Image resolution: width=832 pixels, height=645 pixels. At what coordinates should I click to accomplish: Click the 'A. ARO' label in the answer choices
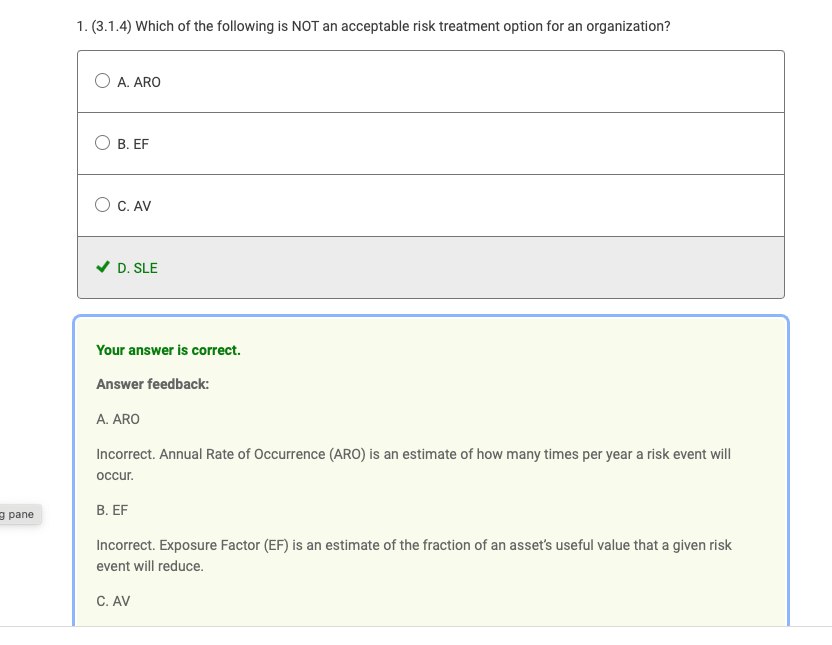pos(139,82)
